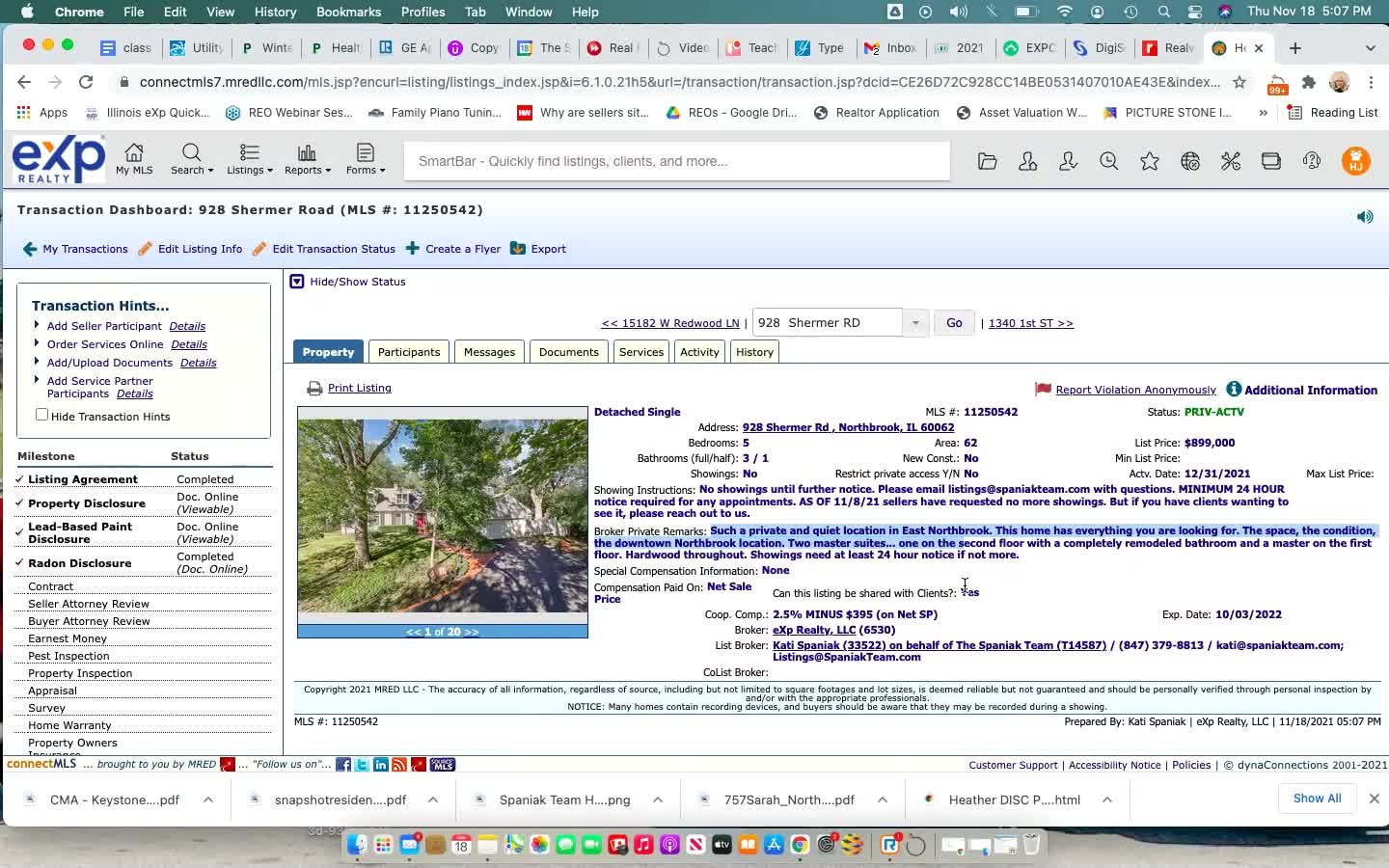Bookmark this page star icon

pyautogui.click(x=1239, y=82)
